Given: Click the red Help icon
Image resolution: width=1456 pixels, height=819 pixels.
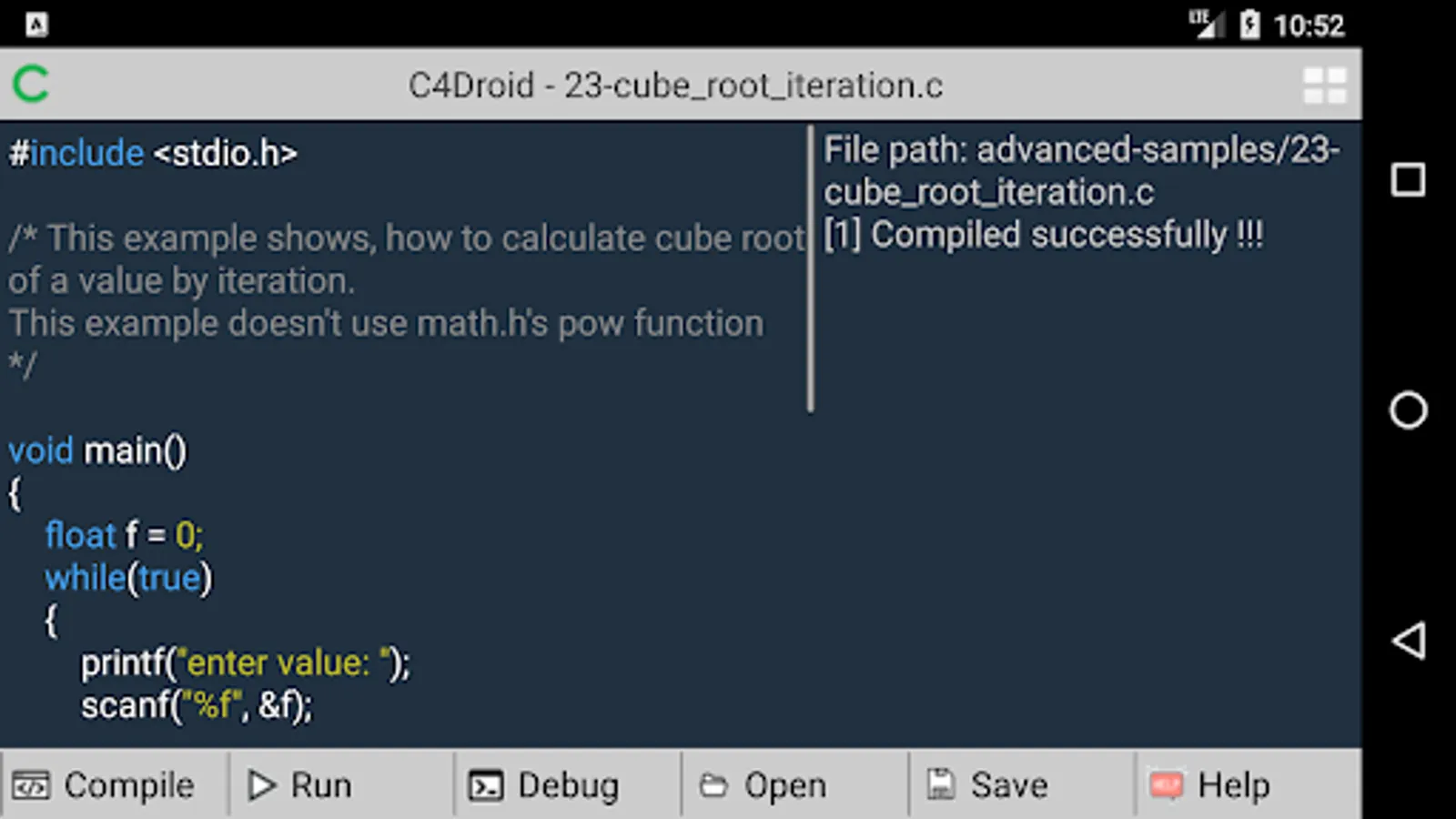Looking at the screenshot, I should click(1167, 784).
